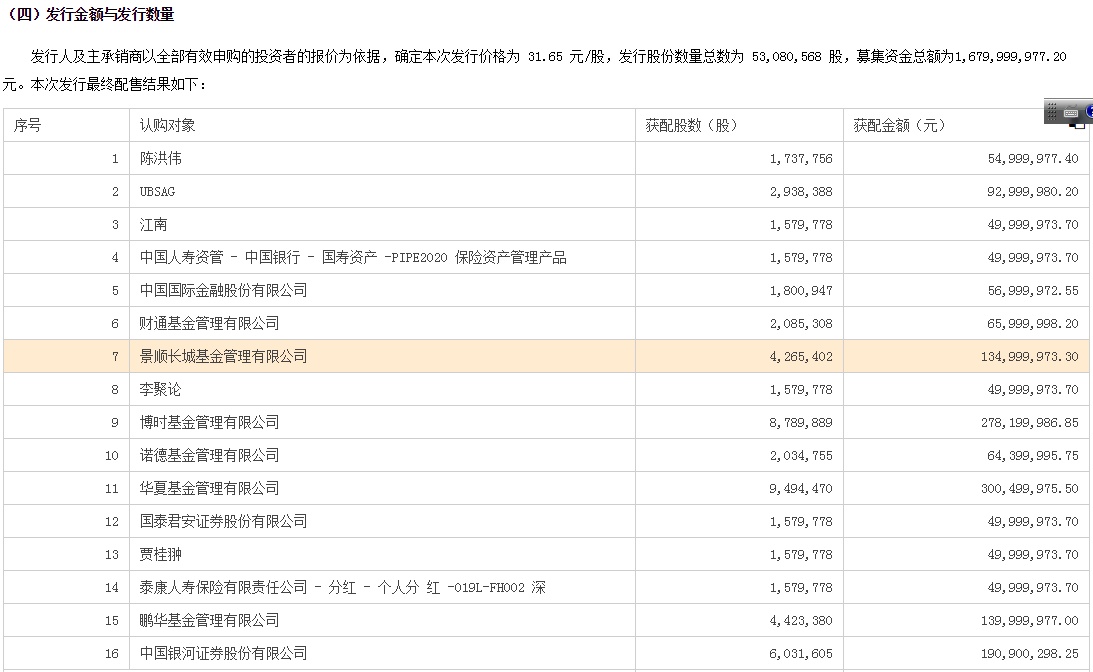Click the share count 6,031,605

(801, 654)
